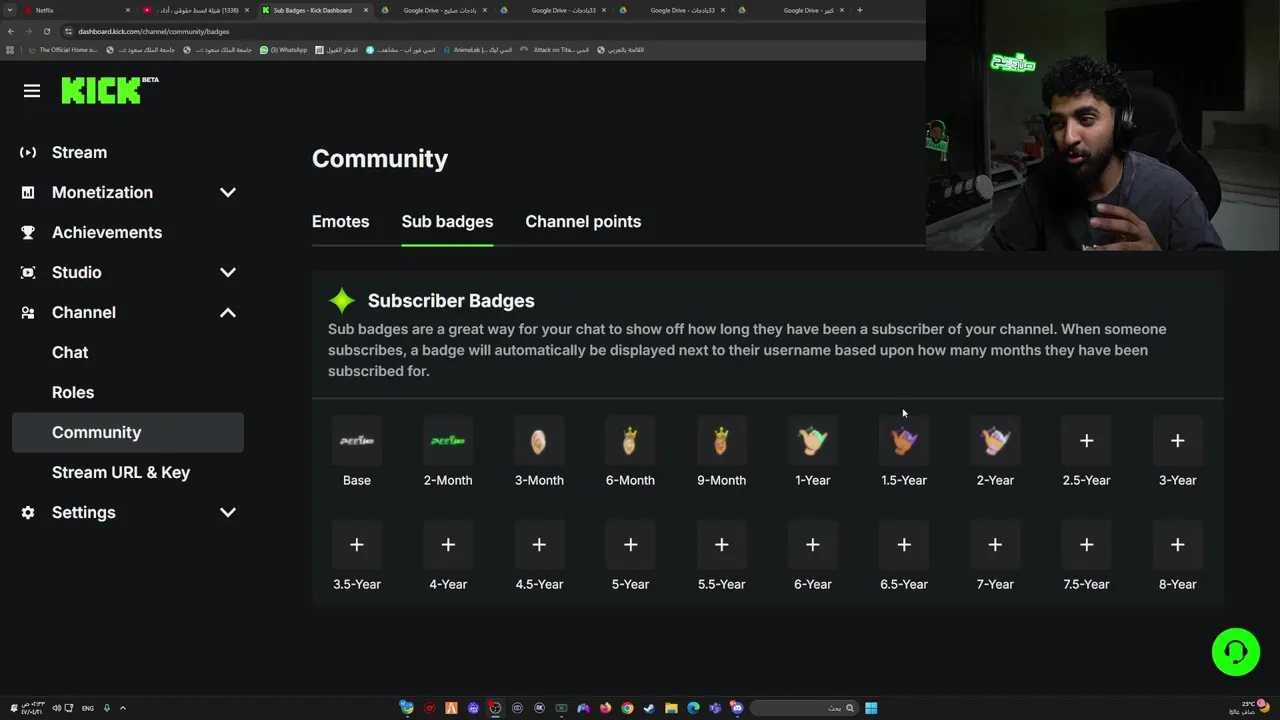The height and width of the screenshot is (720, 1280).
Task: Add a badge for 8-Year
Action: pyautogui.click(x=1177, y=544)
